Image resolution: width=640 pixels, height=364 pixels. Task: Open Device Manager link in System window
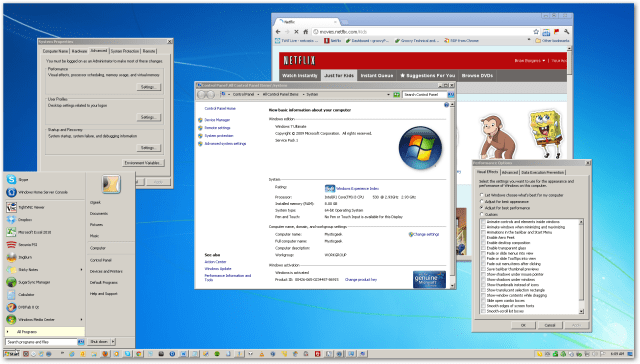coord(217,120)
